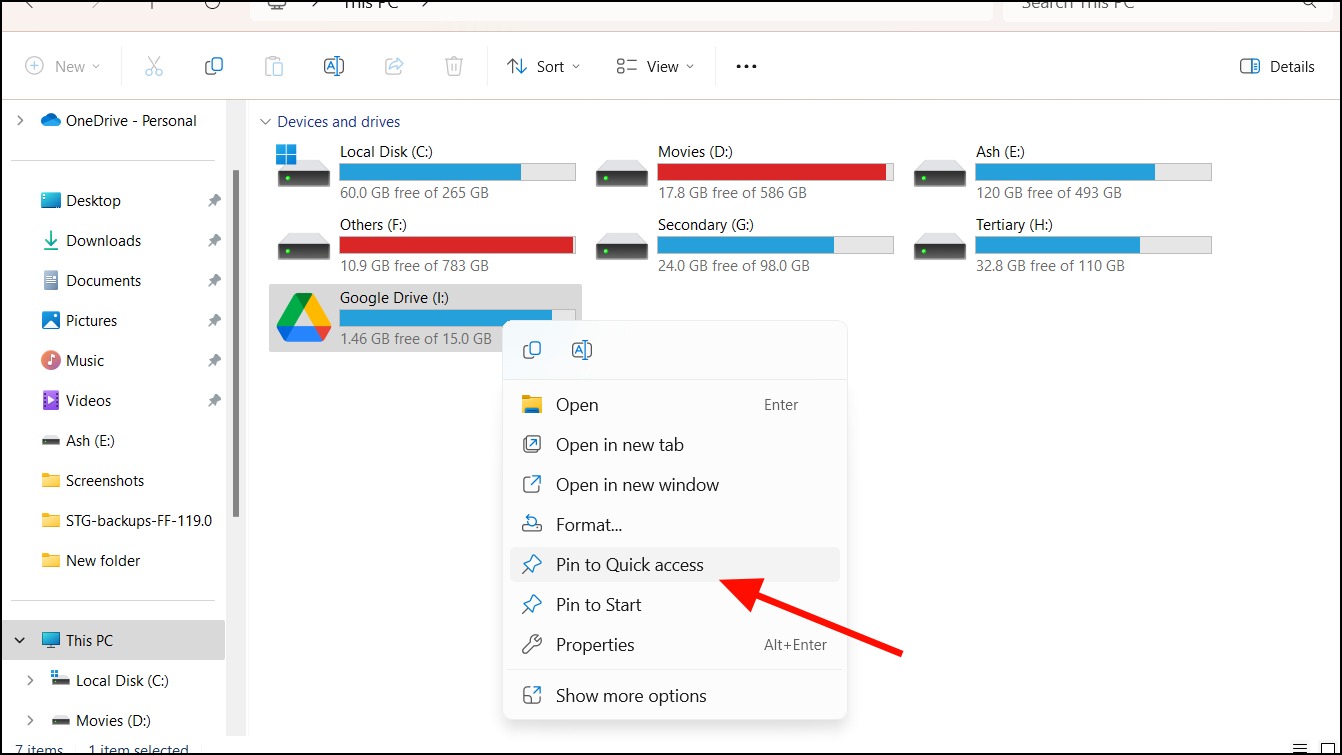Viewport: 1342px width, 755px height.
Task: Open the Sort dropdown menu
Action: click(543, 66)
